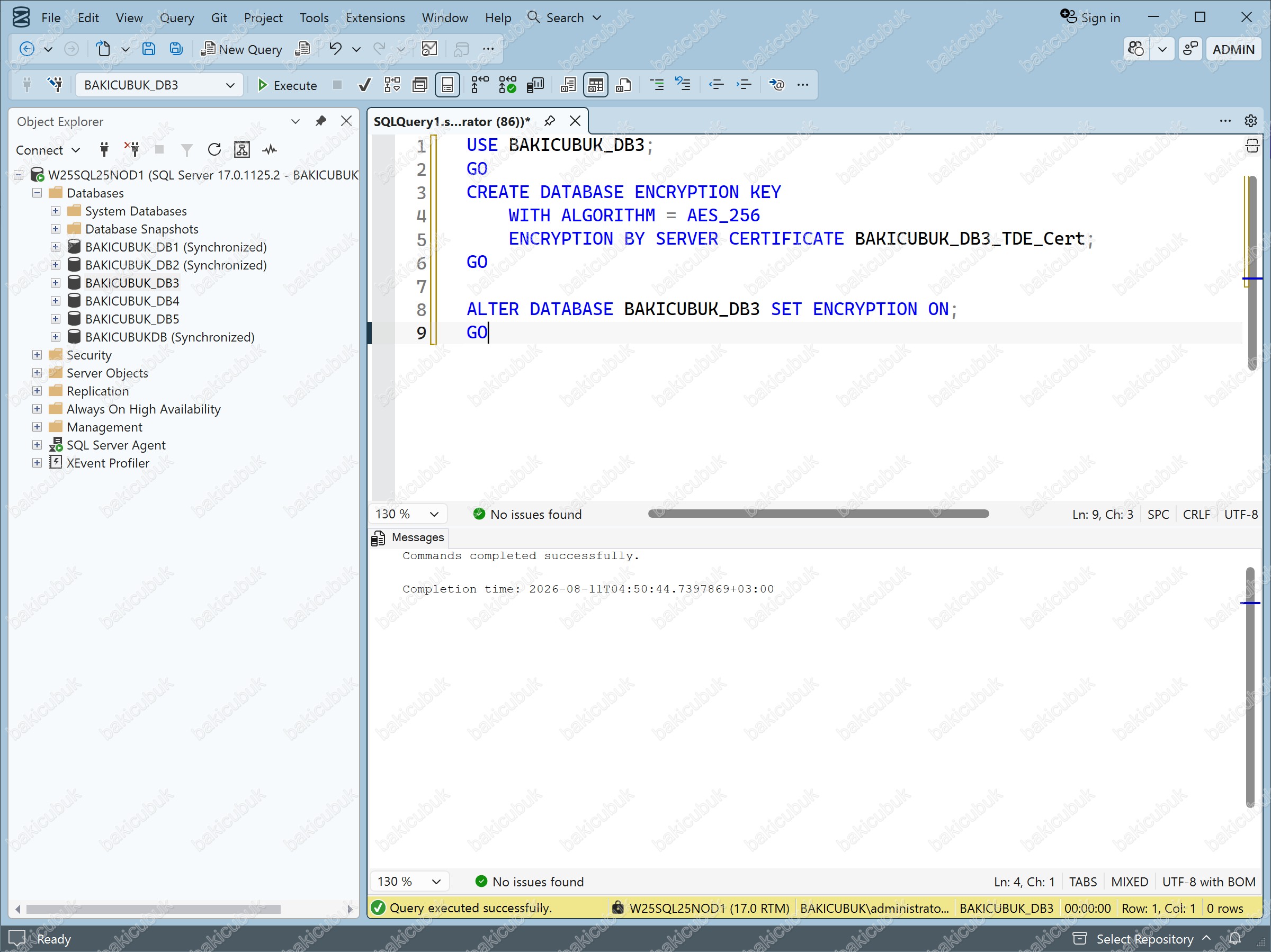Click the navigate backward arrow icon
1271x952 pixels.
pyautogui.click(x=27, y=49)
